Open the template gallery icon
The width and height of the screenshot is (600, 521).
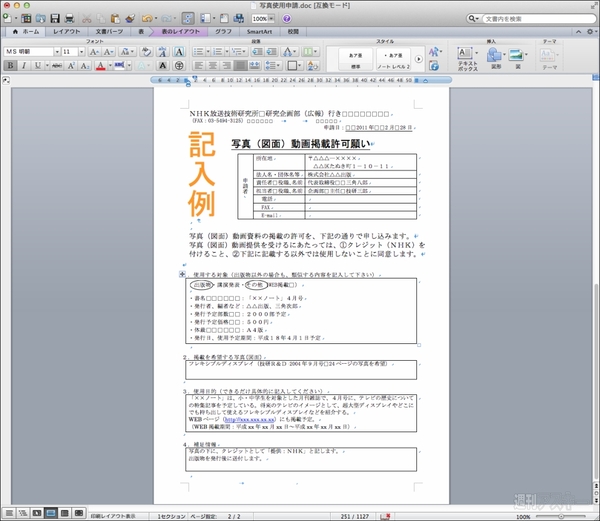click(26, 18)
